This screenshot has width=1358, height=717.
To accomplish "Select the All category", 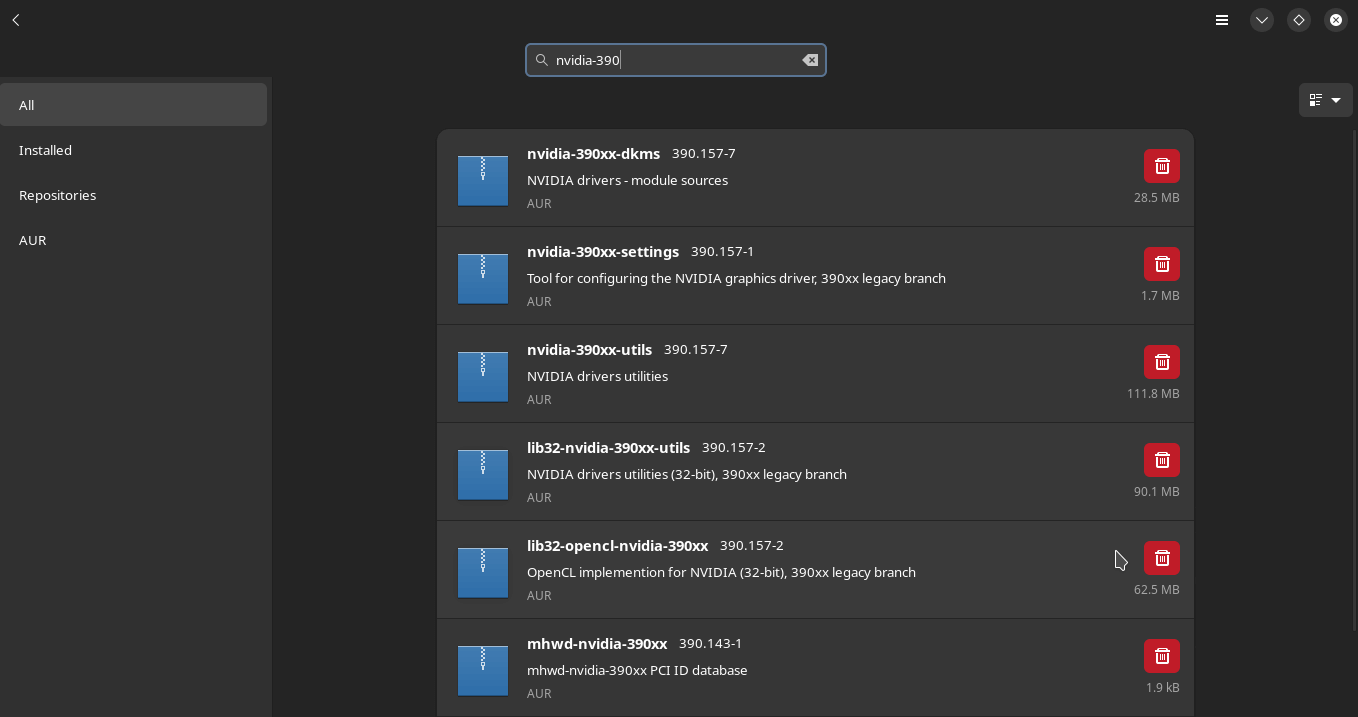I will 133,105.
